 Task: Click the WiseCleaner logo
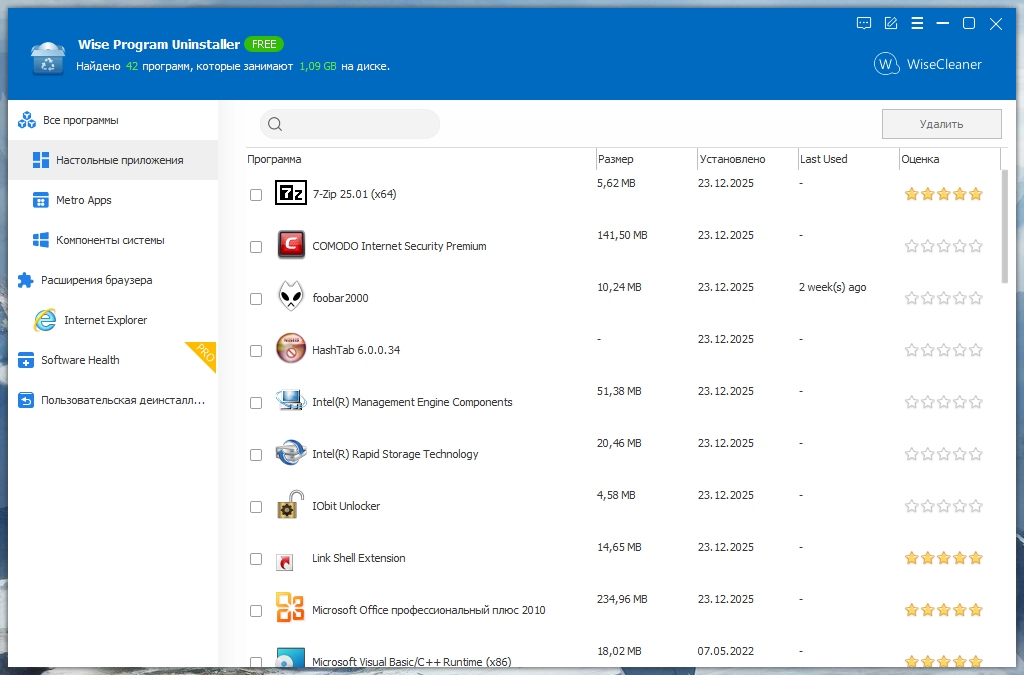928,64
